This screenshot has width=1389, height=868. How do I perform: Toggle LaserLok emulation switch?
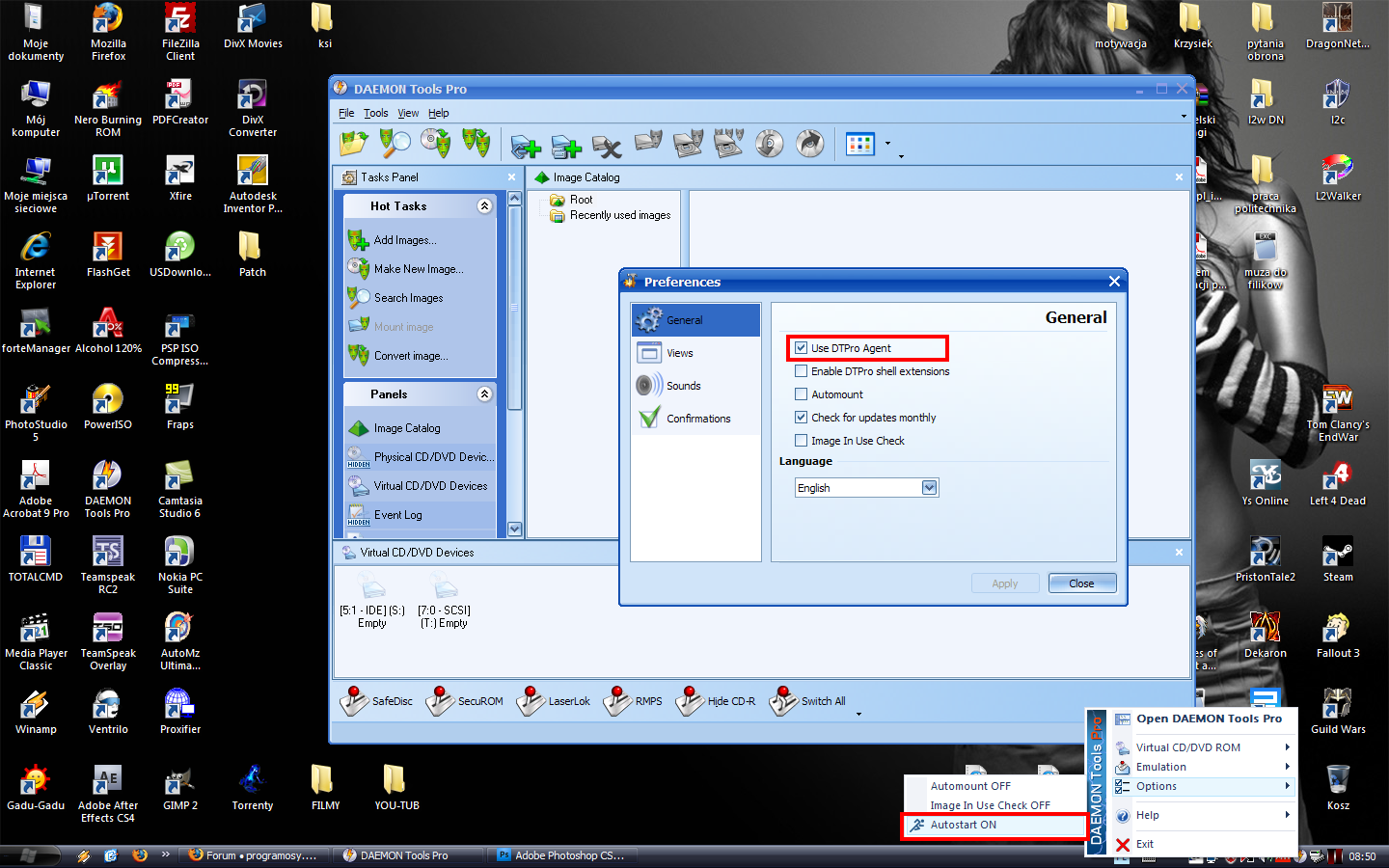[x=554, y=701]
